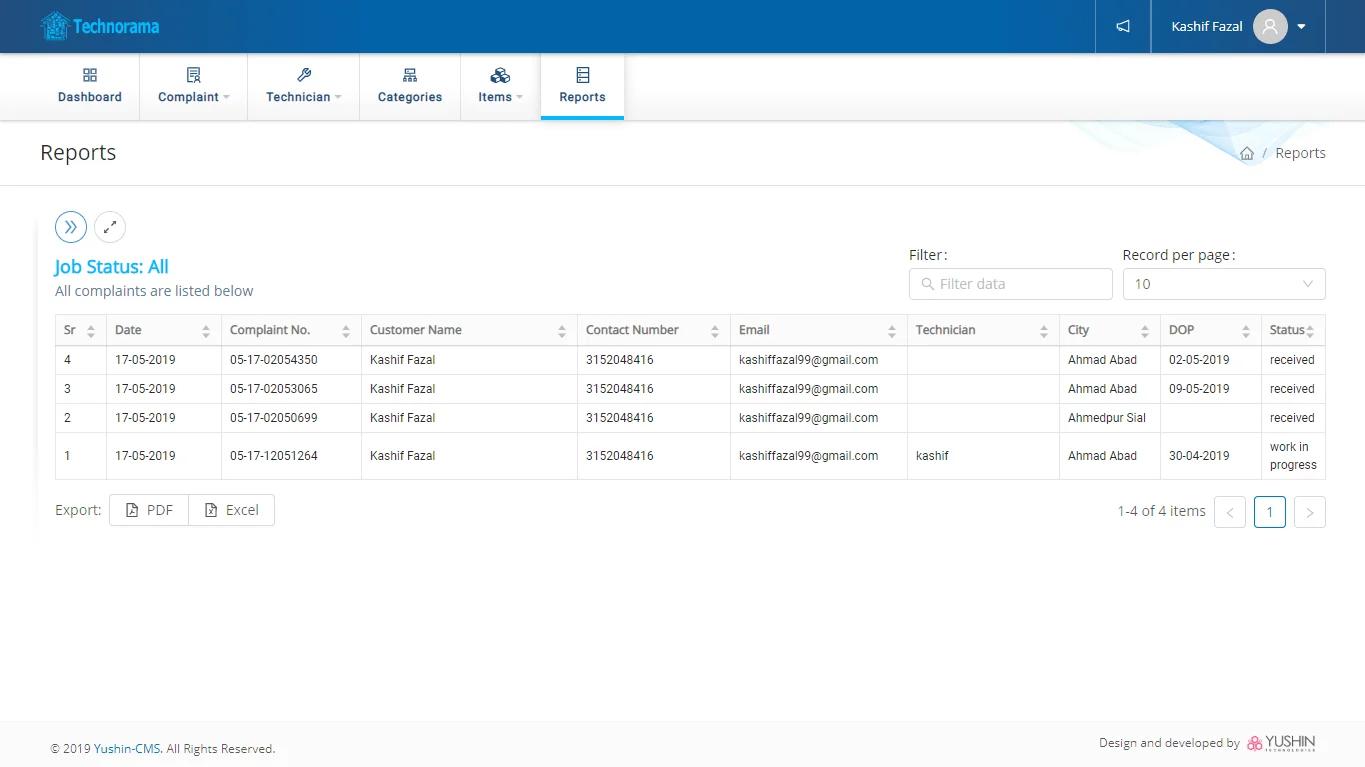Click the Yushin-CMS footer link
1365x767 pixels.
tap(127, 749)
